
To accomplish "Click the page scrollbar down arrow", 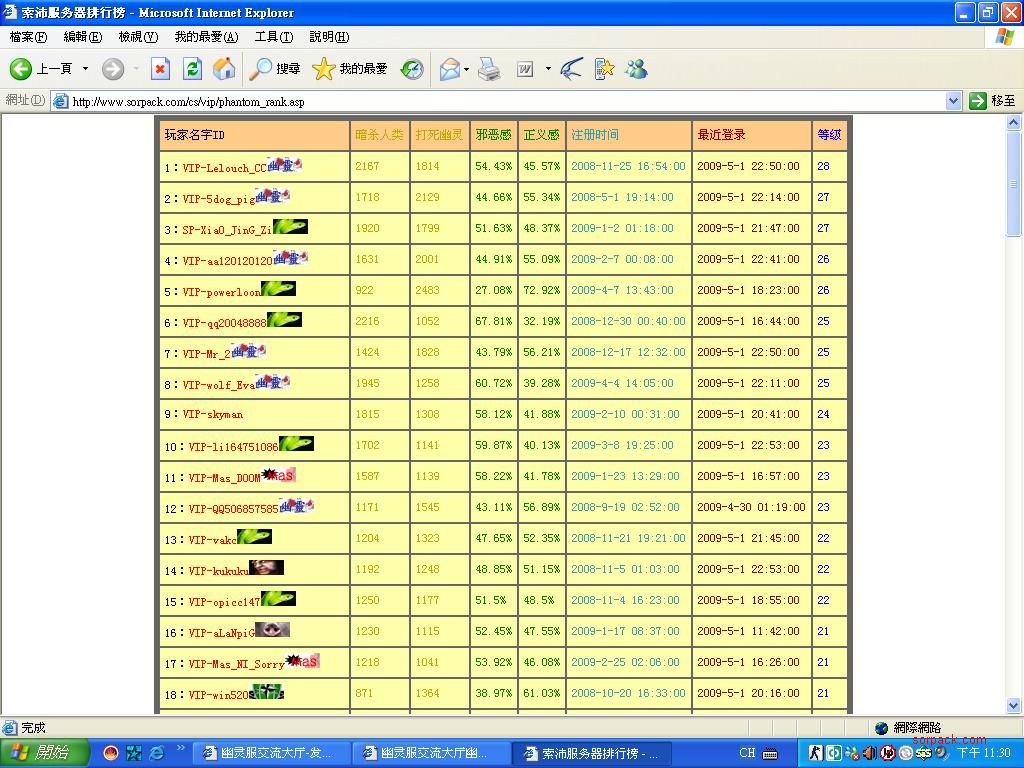I will pos(1014,705).
